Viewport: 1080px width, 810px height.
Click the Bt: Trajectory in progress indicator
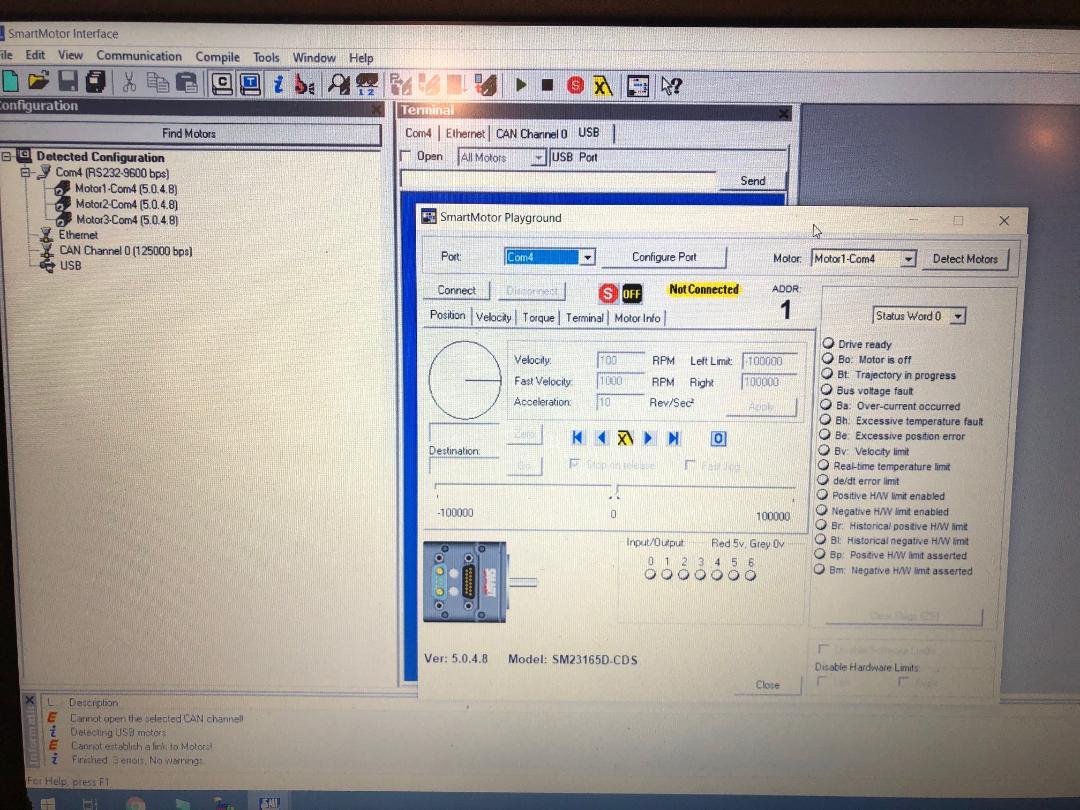827,373
